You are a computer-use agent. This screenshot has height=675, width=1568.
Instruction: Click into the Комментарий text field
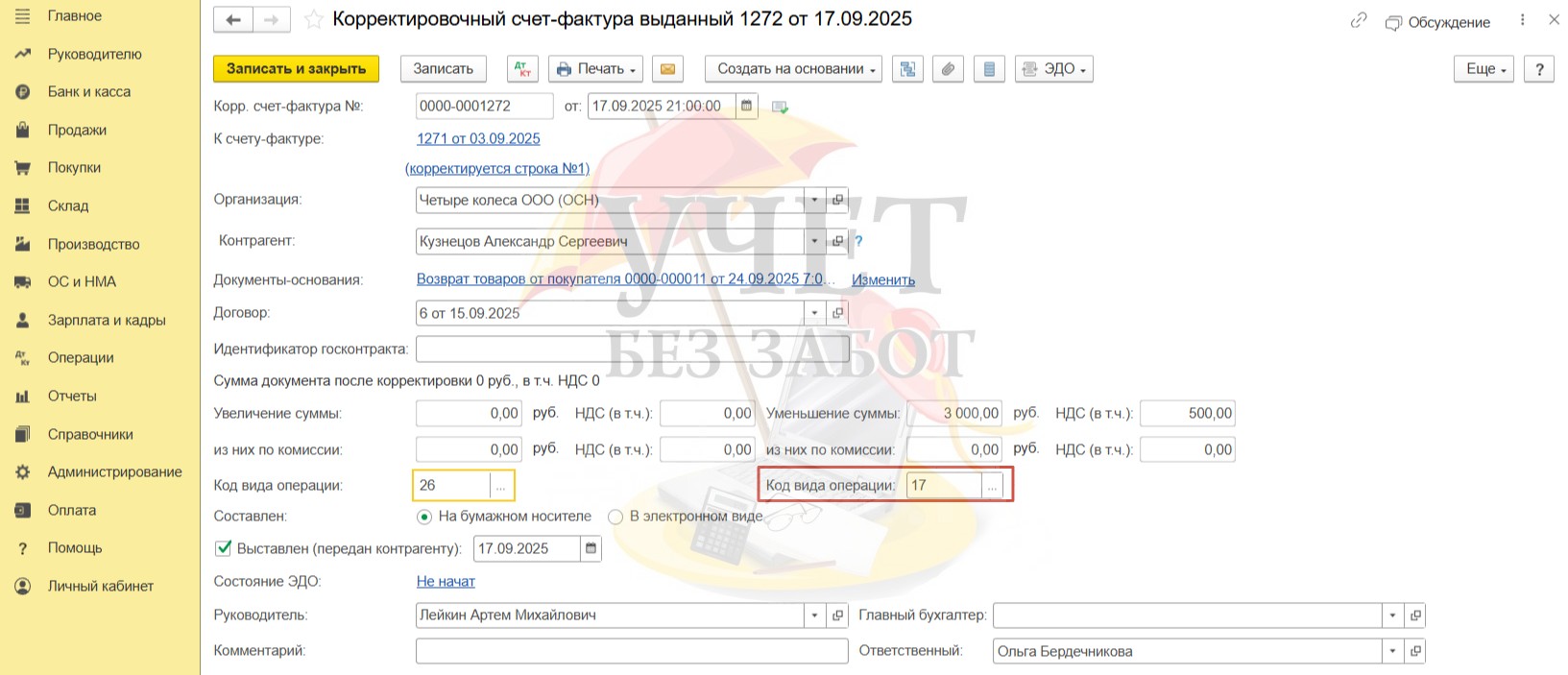631,651
